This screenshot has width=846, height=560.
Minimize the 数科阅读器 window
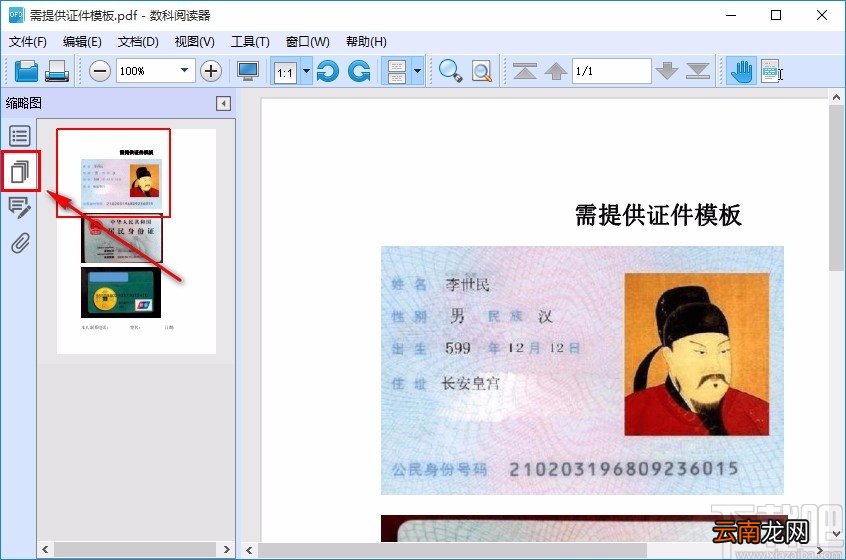731,15
